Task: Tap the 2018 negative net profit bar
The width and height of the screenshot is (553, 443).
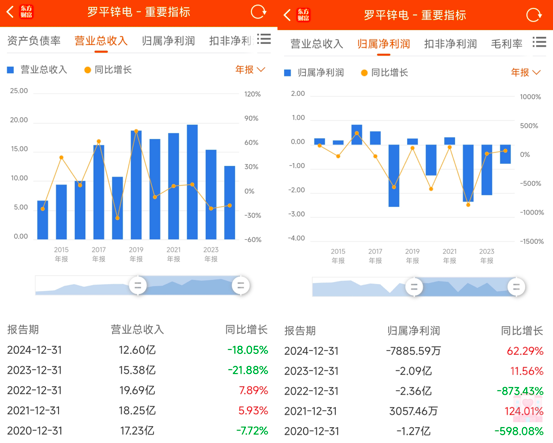Action: pos(394,176)
